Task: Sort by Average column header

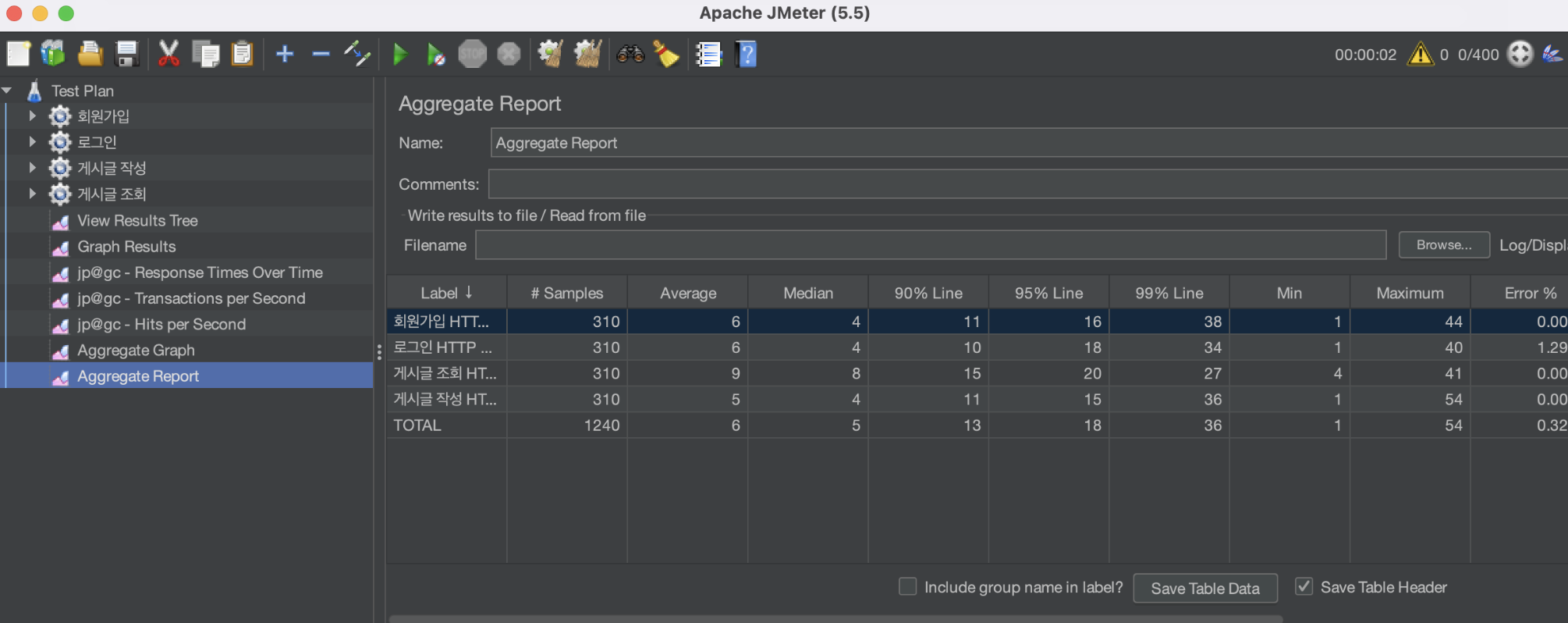Action: pyautogui.click(x=688, y=293)
